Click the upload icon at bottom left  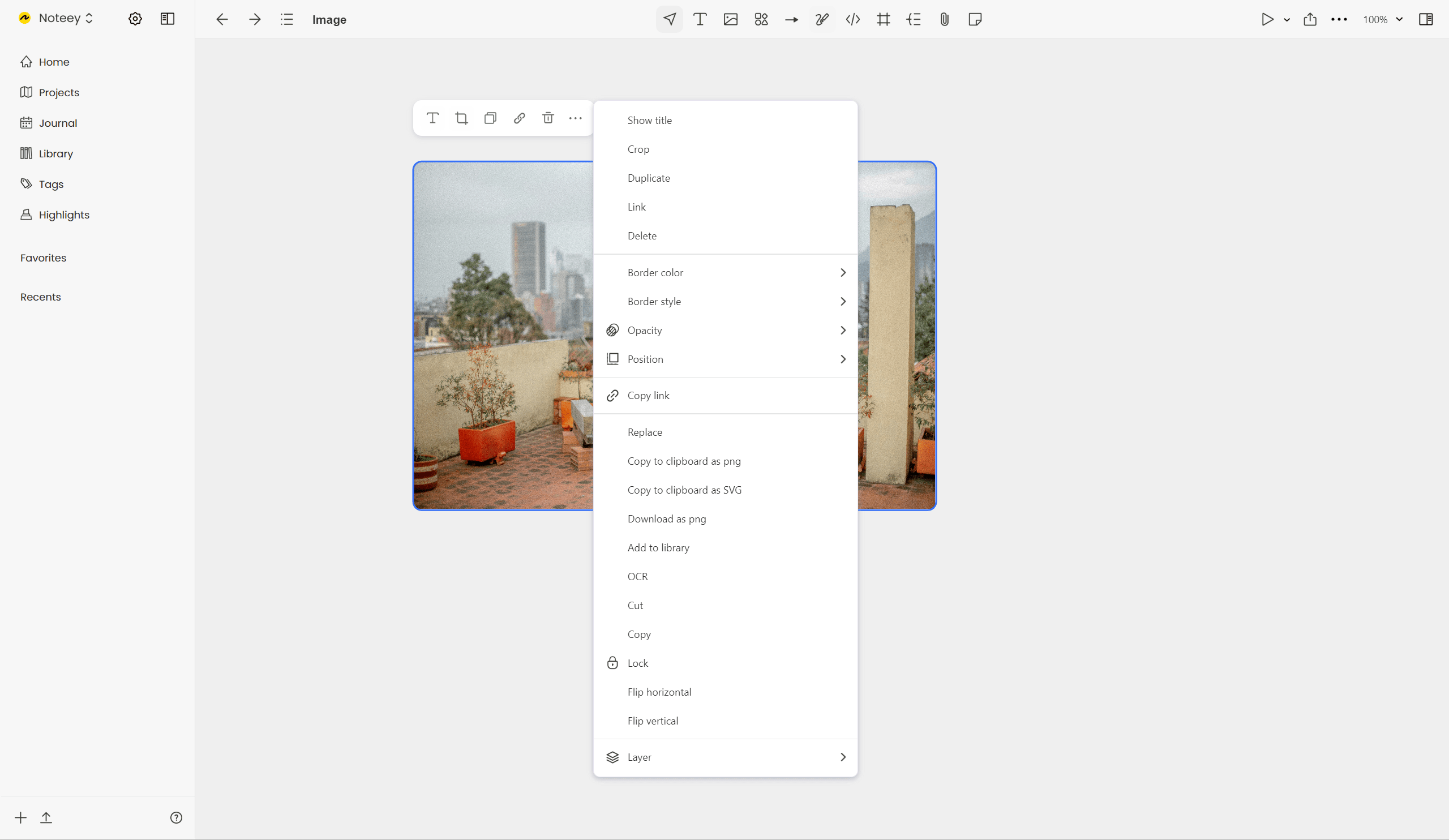coord(46,817)
